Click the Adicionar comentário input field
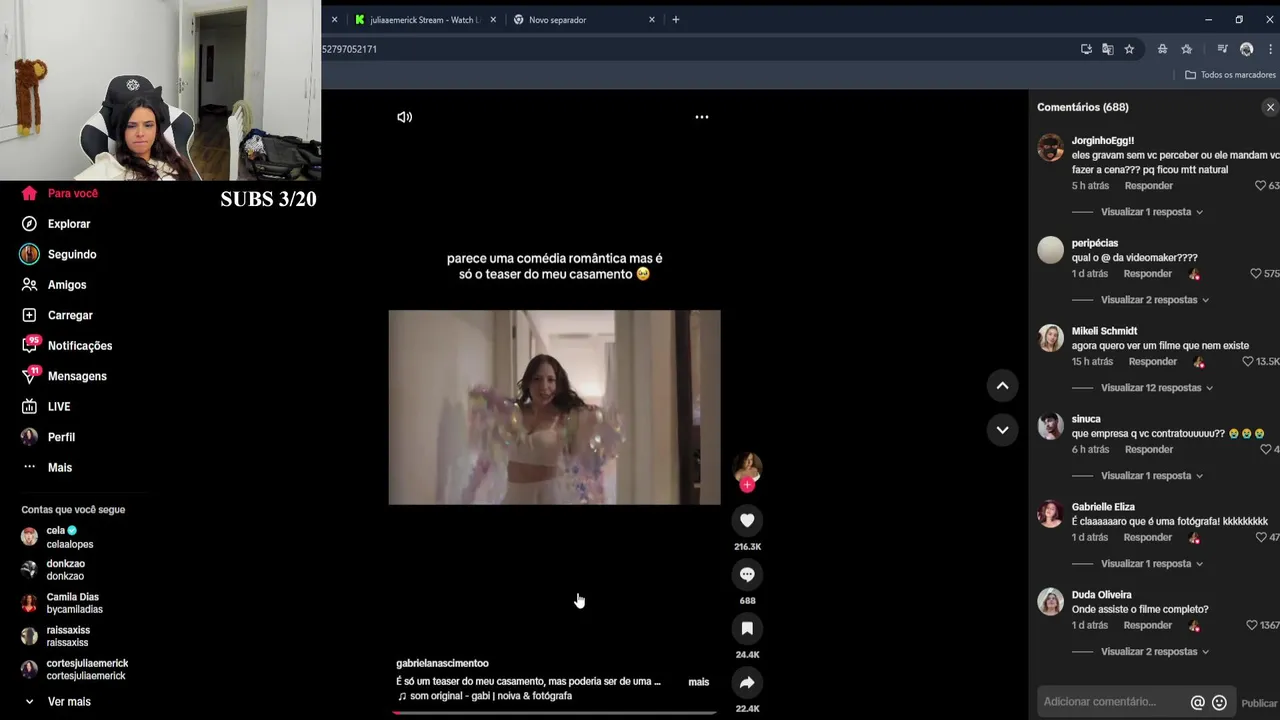 coord(1110,702)
